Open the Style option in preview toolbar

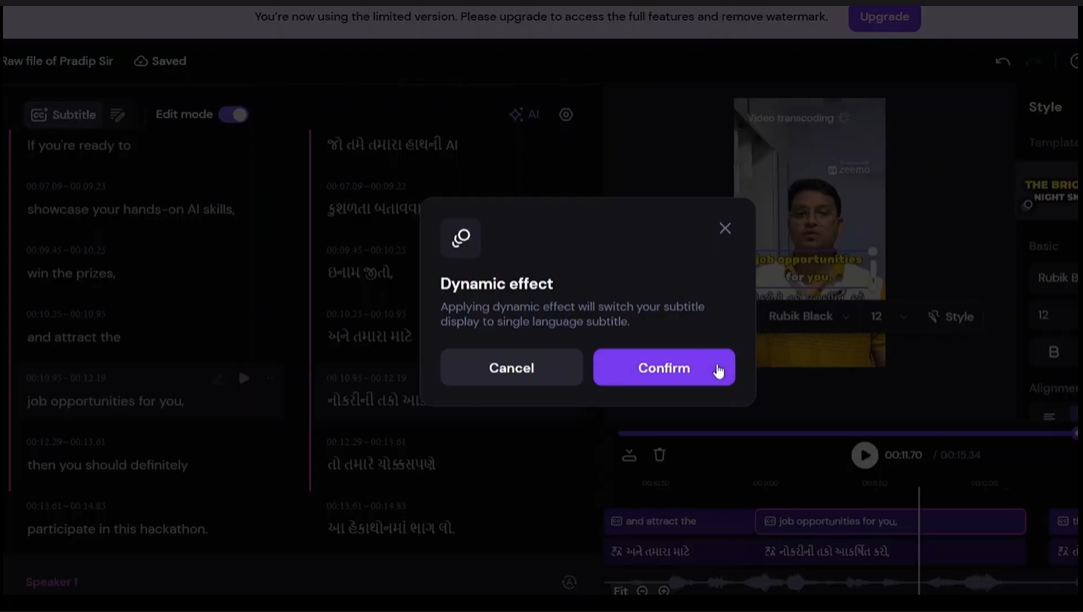[x=951, y=316]
